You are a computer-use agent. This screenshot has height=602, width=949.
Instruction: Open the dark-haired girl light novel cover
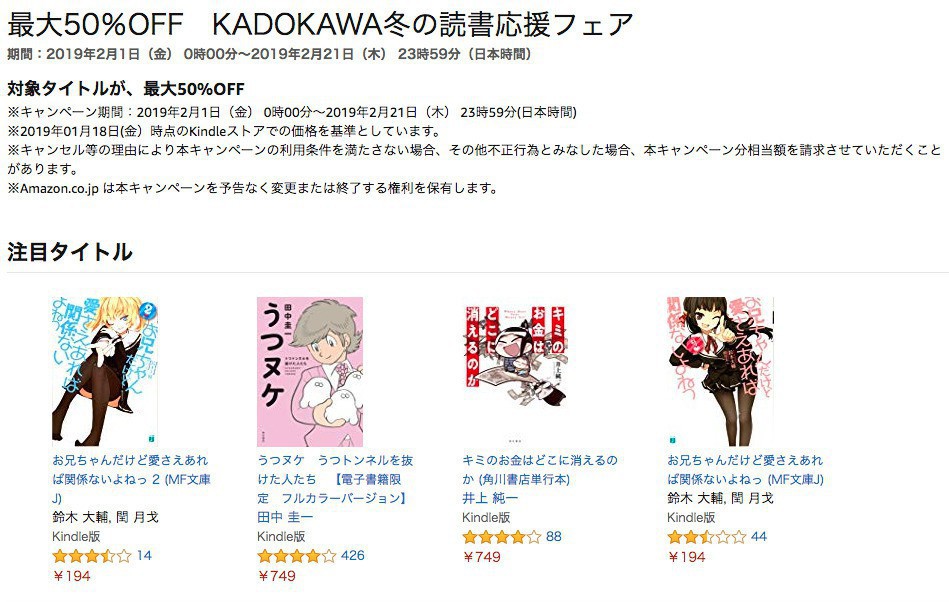click(x=720, y=371)
